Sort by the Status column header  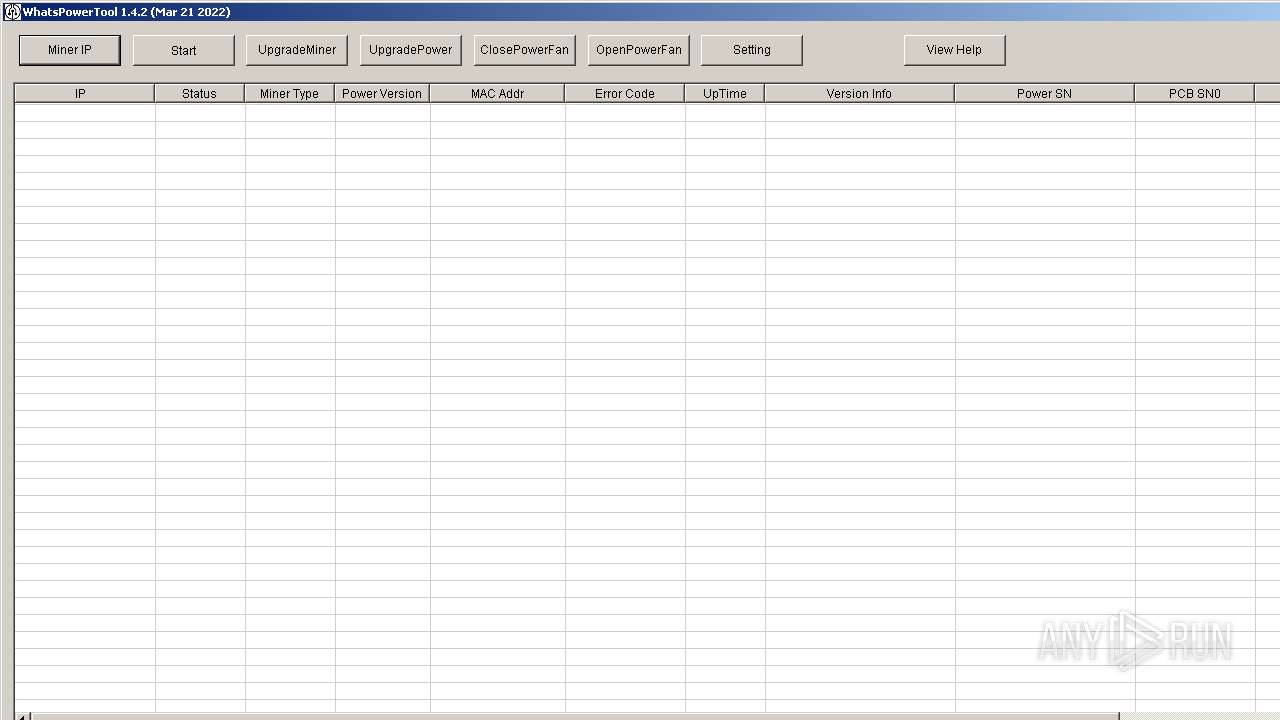[199, 93]
